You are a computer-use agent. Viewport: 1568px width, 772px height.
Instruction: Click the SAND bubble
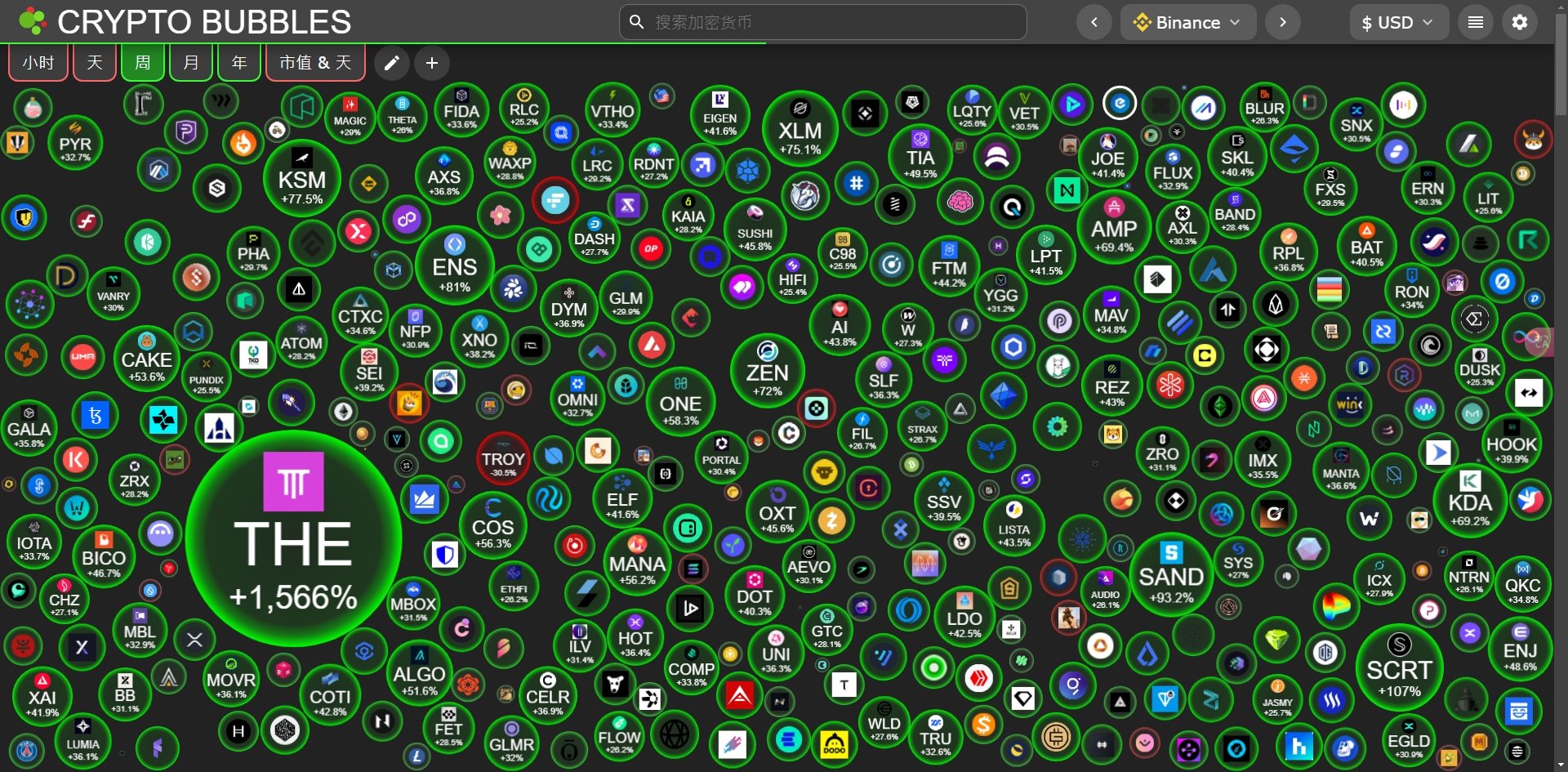(1171, 573)
